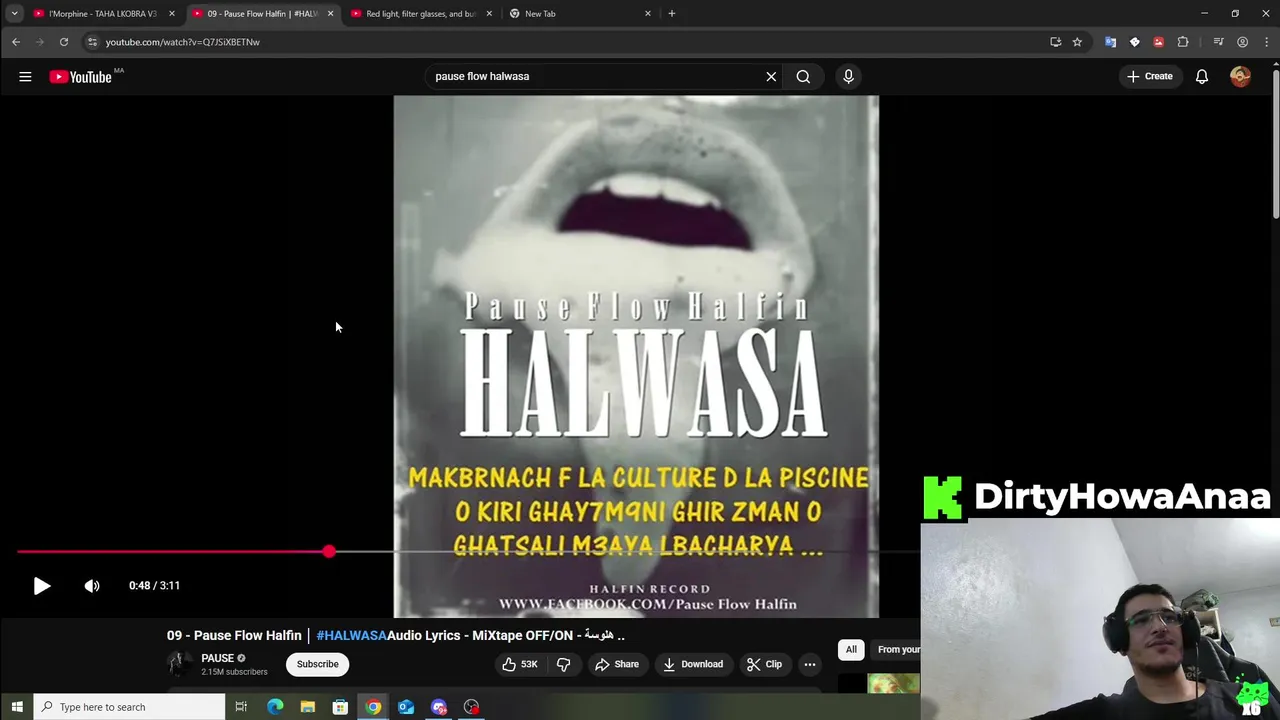The width and height of the screenshot is (1280, 720).
Task: Open Outlook from taskbar
Action: tap(406, 707)
